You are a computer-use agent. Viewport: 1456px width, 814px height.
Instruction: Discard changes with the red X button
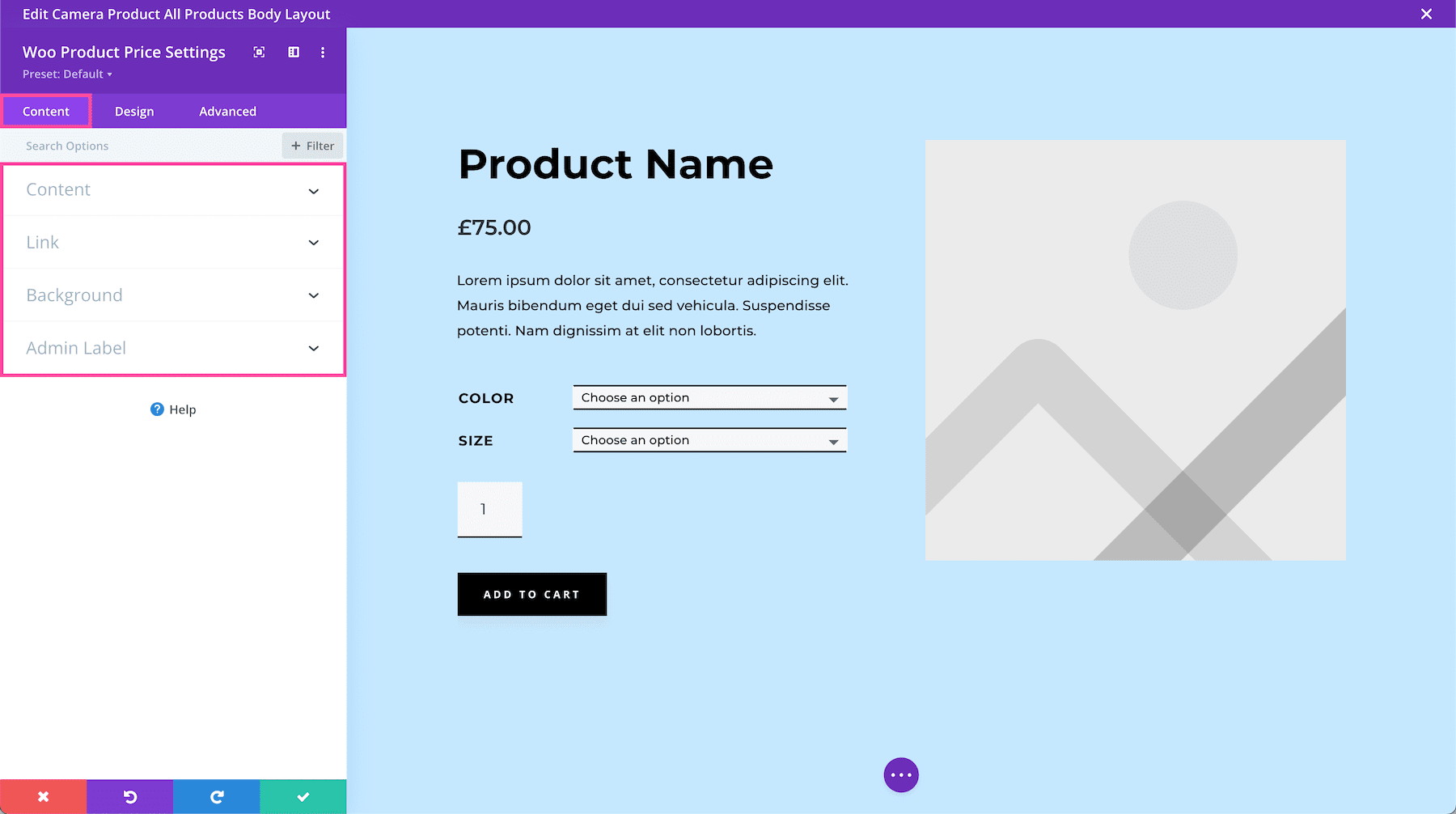click(43, 796)
